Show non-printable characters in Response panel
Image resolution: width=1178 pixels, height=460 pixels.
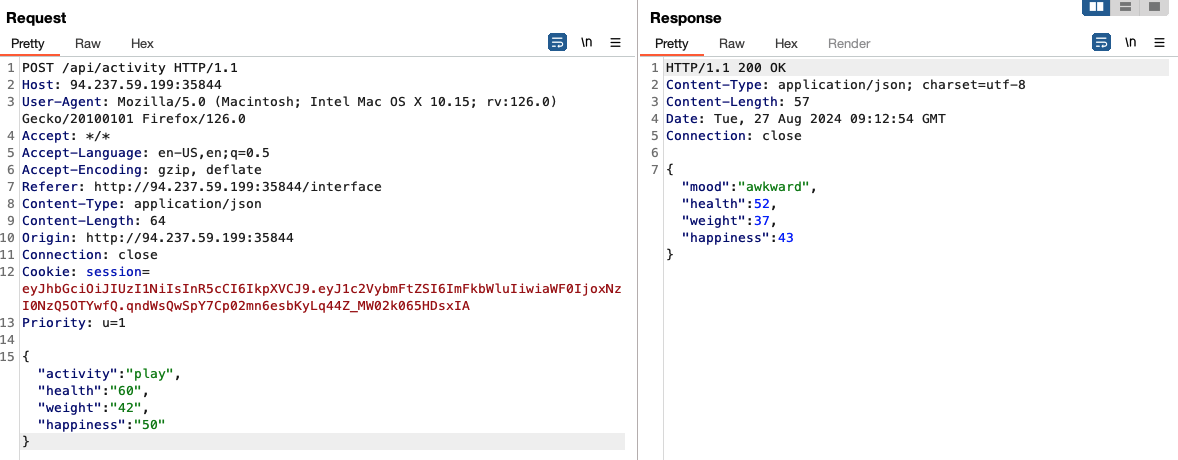(1131, 42)
